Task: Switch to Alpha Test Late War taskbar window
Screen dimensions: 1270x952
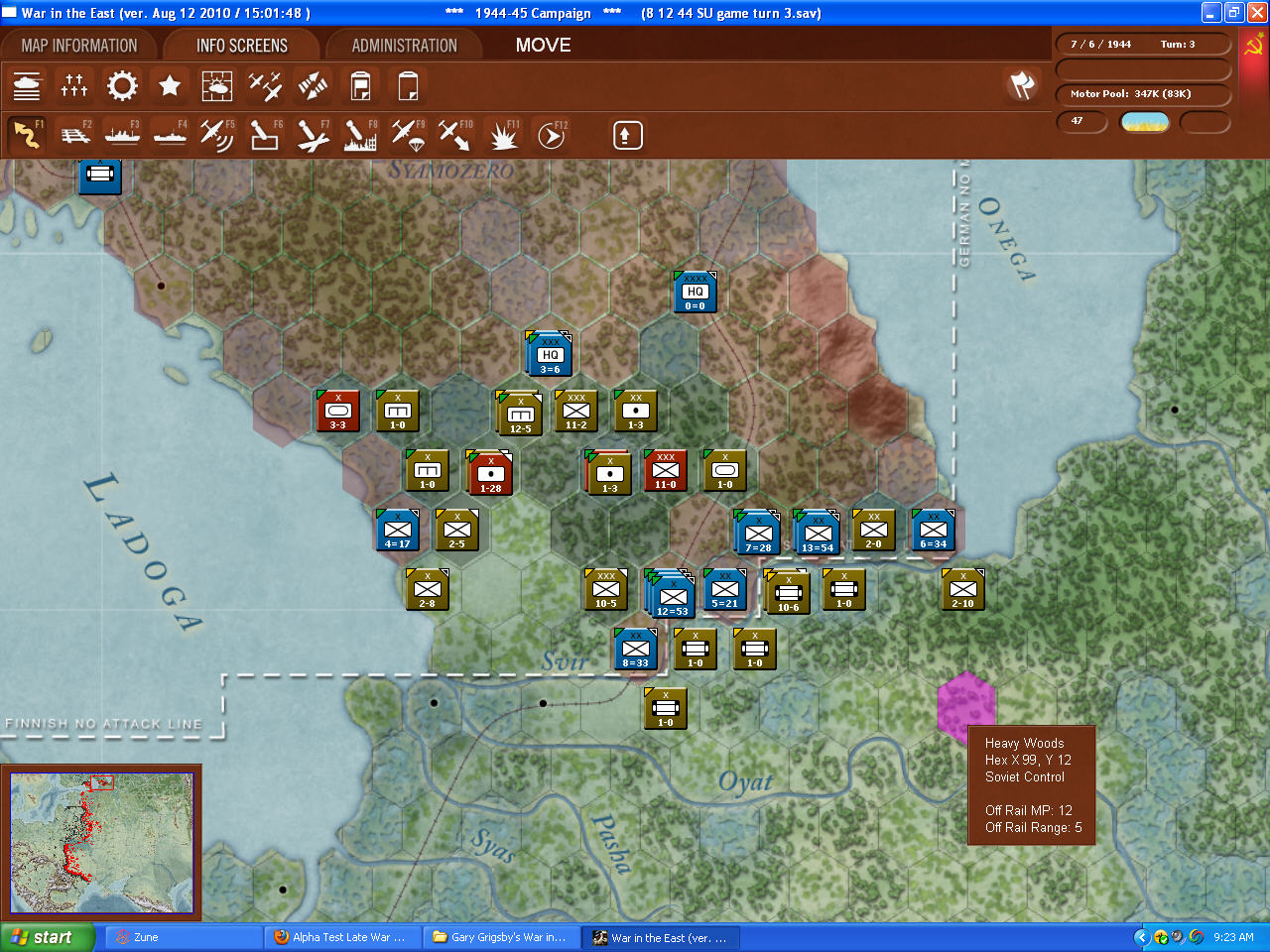Action: (x=343, y=937)
